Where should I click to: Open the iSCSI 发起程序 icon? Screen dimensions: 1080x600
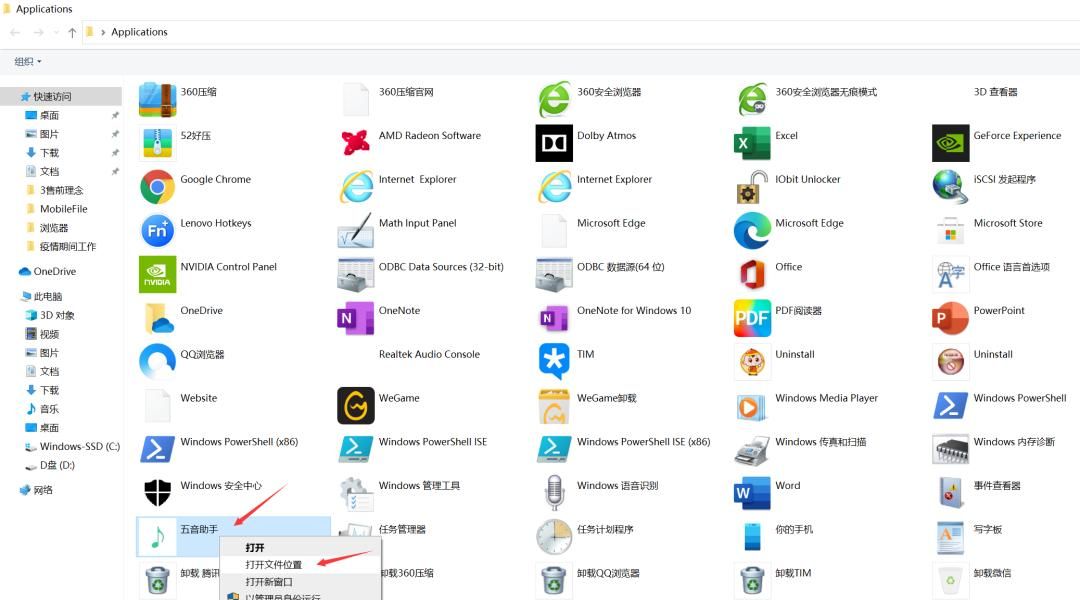[951, 187]
